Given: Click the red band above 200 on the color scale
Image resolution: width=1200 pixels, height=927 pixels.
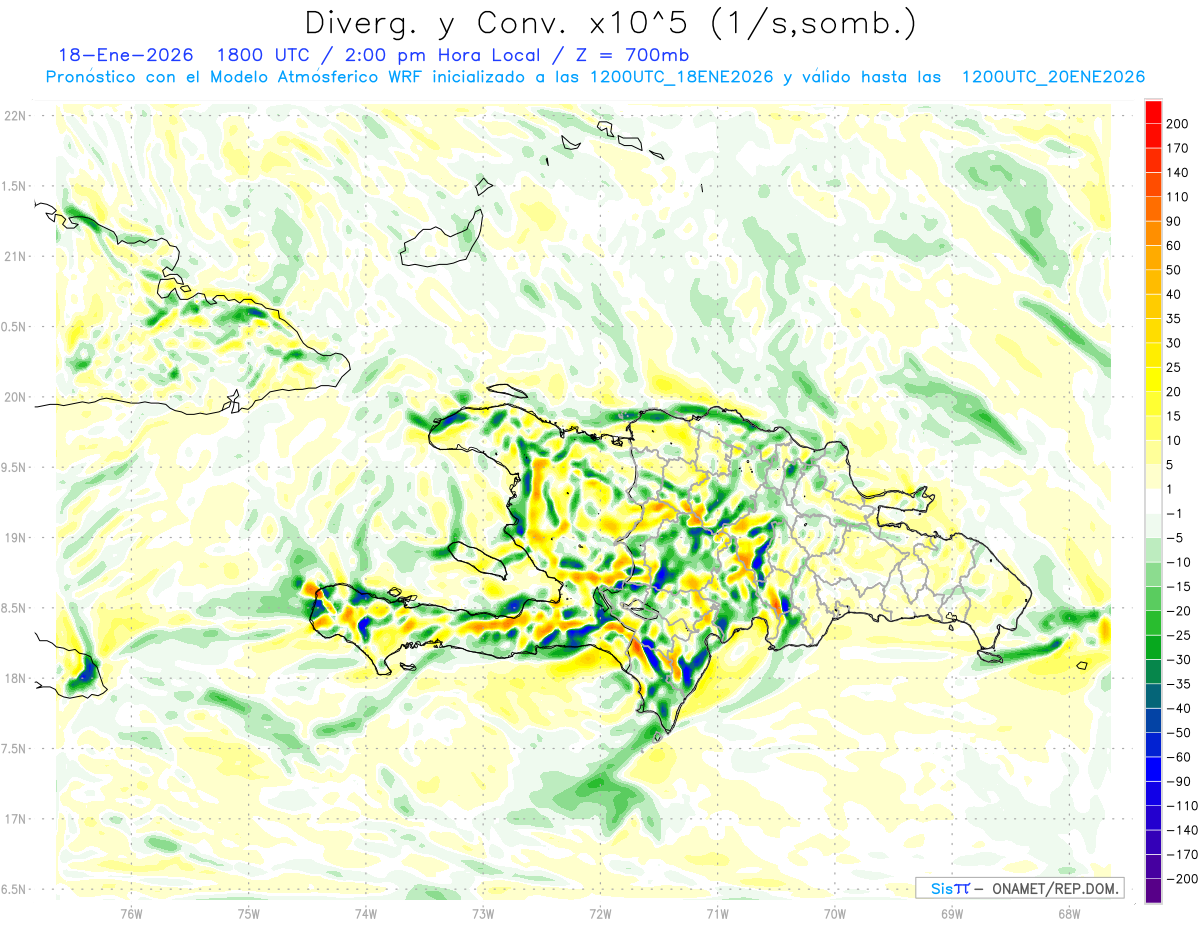Looking at the screenshot, I should (x=1153, y=111).
